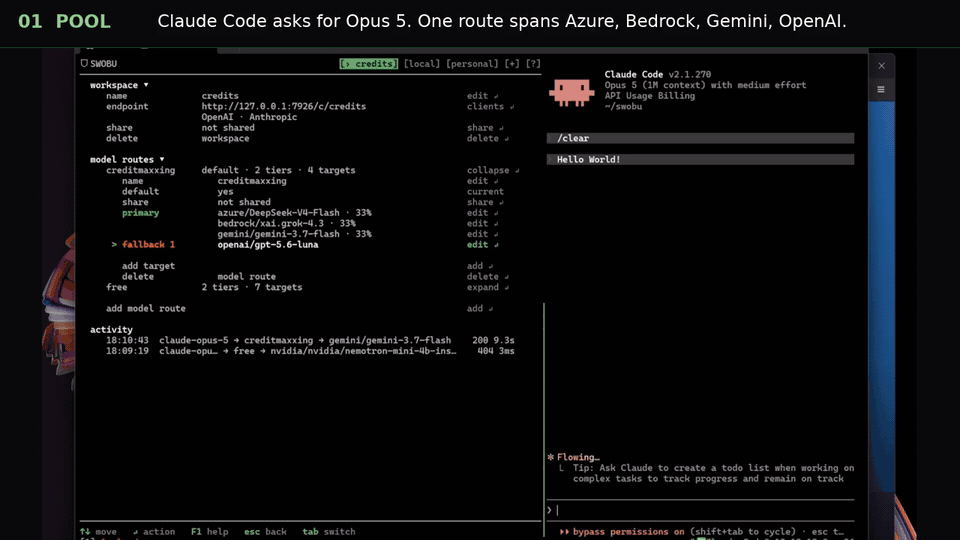Click the /clear command line
This screenshot has height=540, width=960.
(x=700, y=138)
